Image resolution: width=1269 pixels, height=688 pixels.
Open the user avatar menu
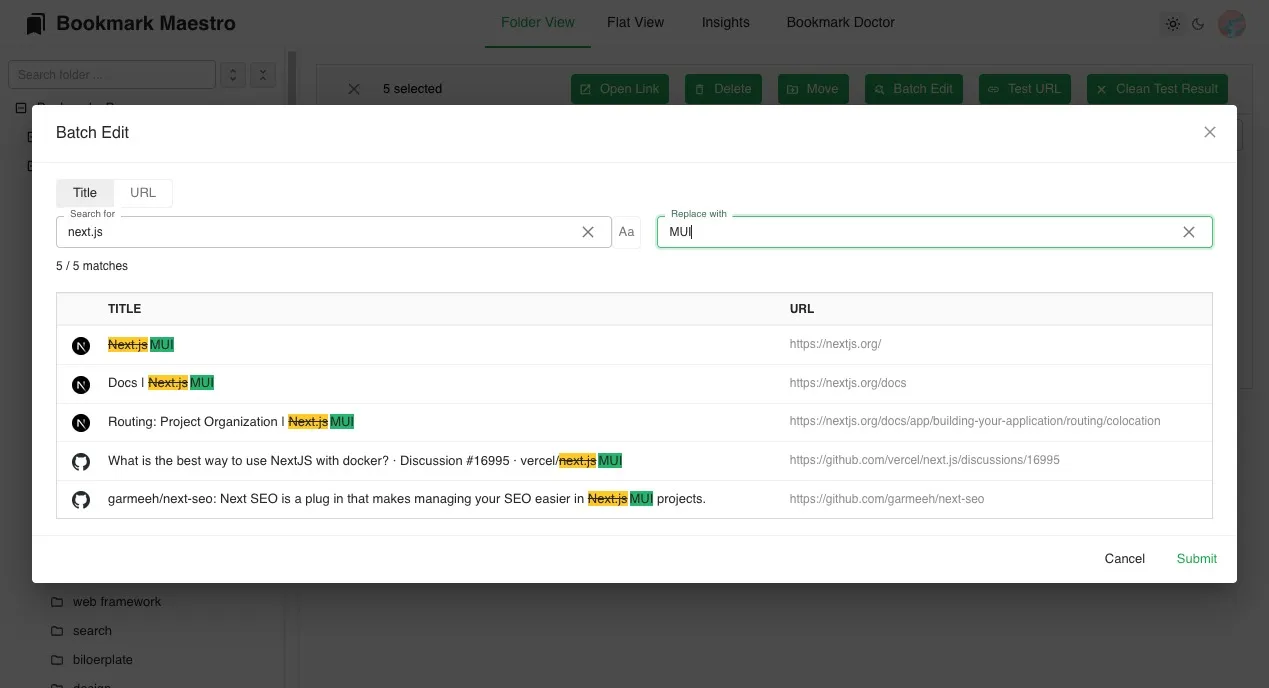coord(1231,24)
